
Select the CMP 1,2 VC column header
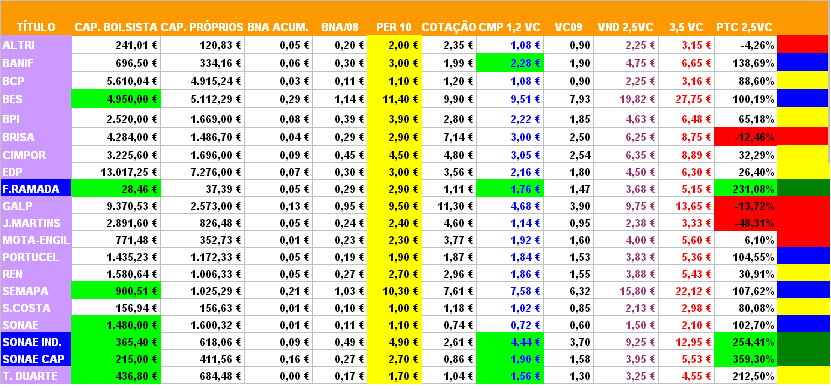[x=510, y=27]
